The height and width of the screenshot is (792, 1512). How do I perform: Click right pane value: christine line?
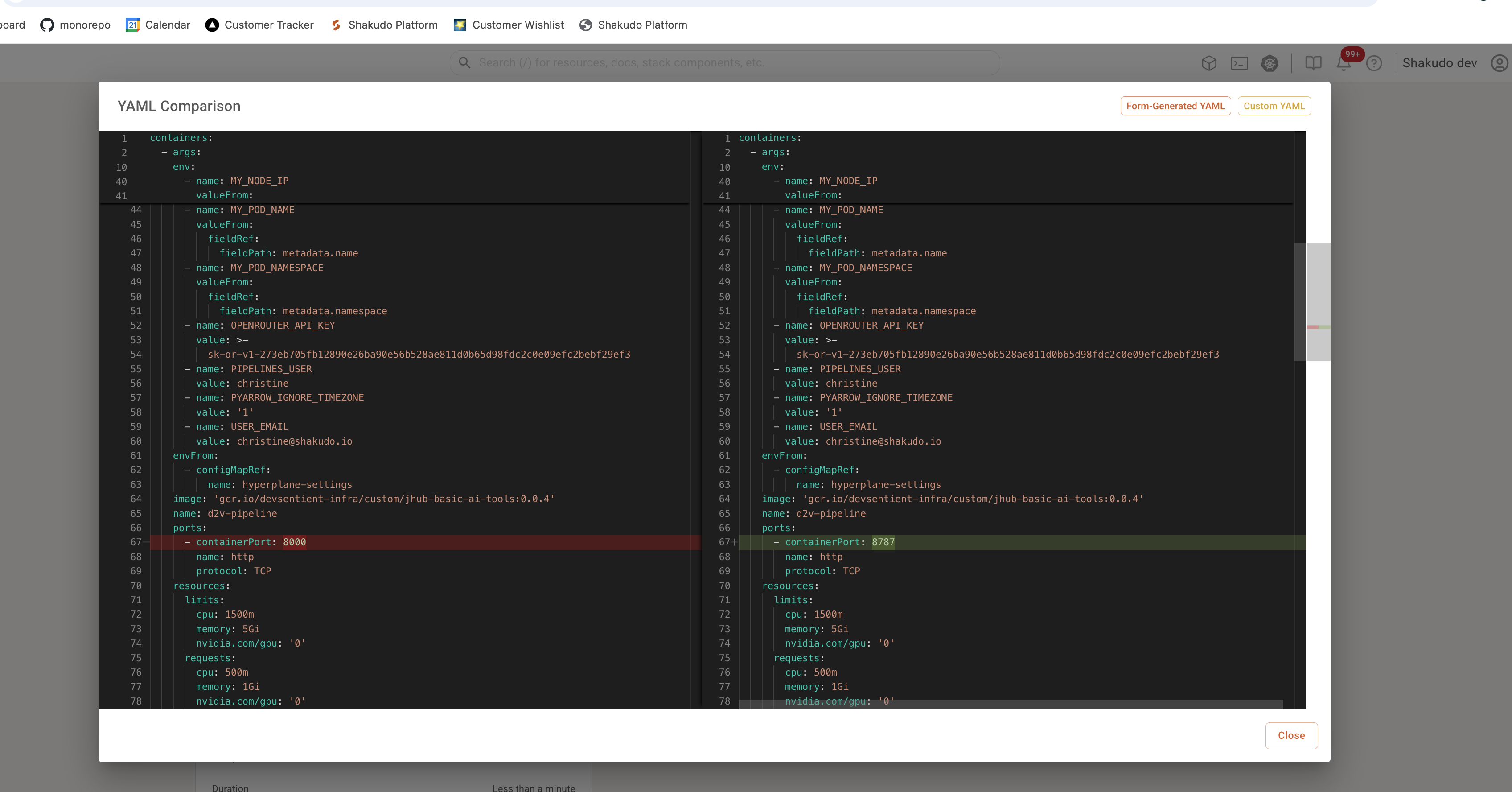pyautogui.click(x=831, y=383)
